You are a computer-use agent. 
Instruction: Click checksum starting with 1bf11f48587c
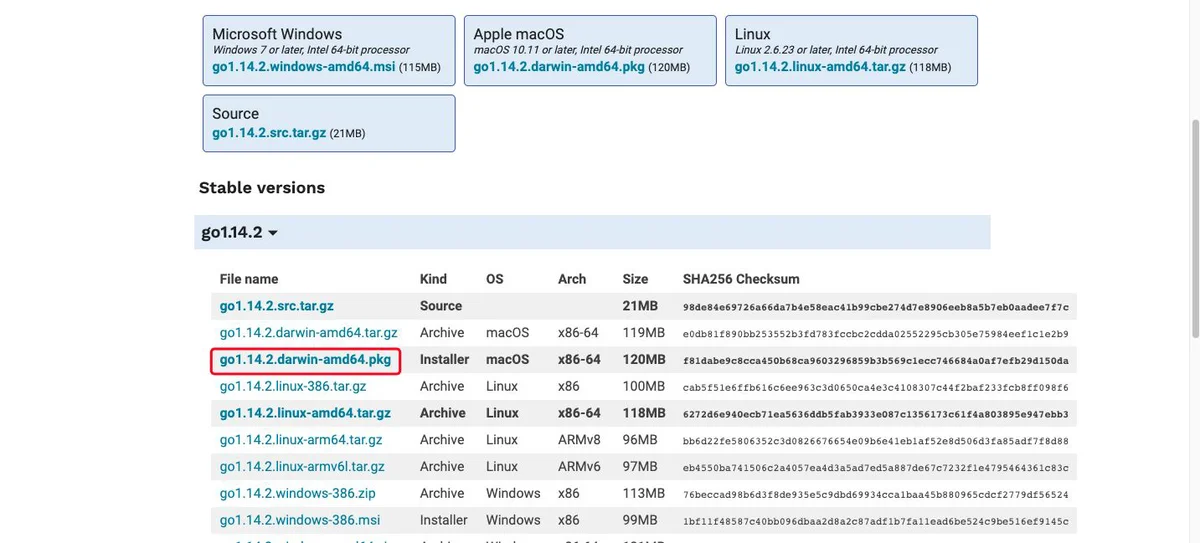point(876,522)
